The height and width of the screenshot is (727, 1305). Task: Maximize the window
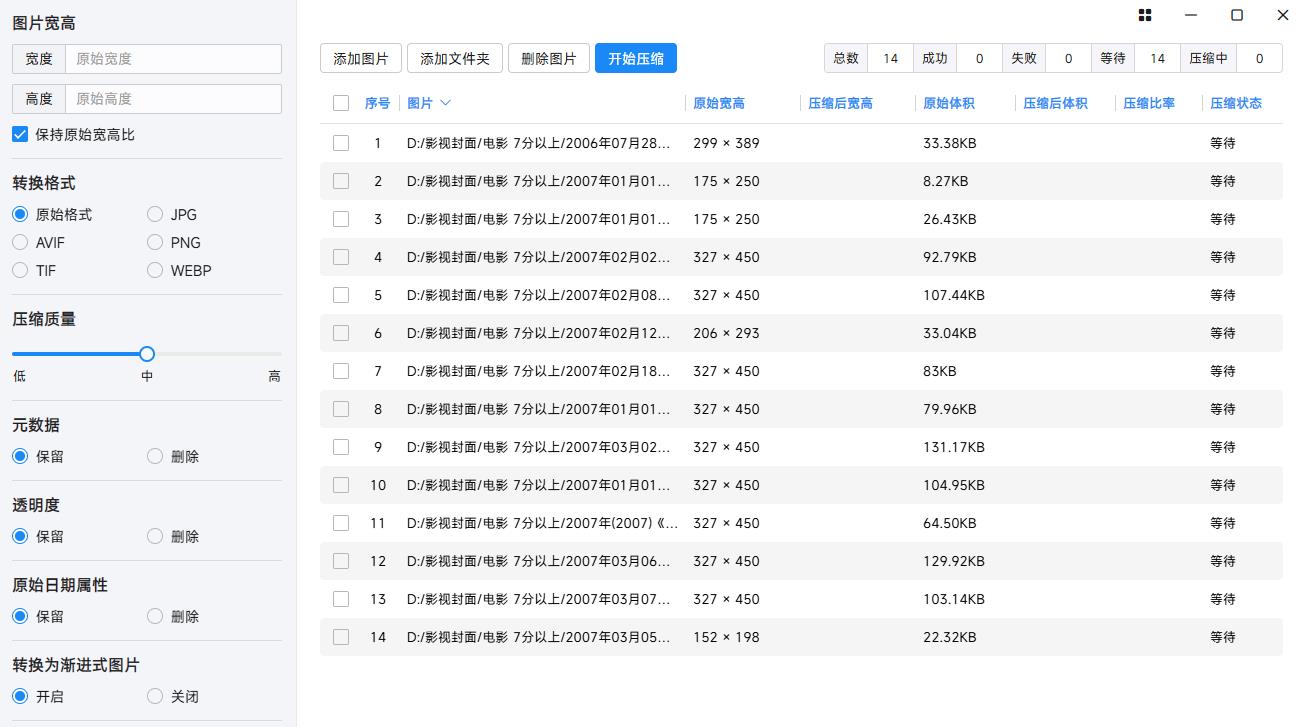coord(1237,15)
